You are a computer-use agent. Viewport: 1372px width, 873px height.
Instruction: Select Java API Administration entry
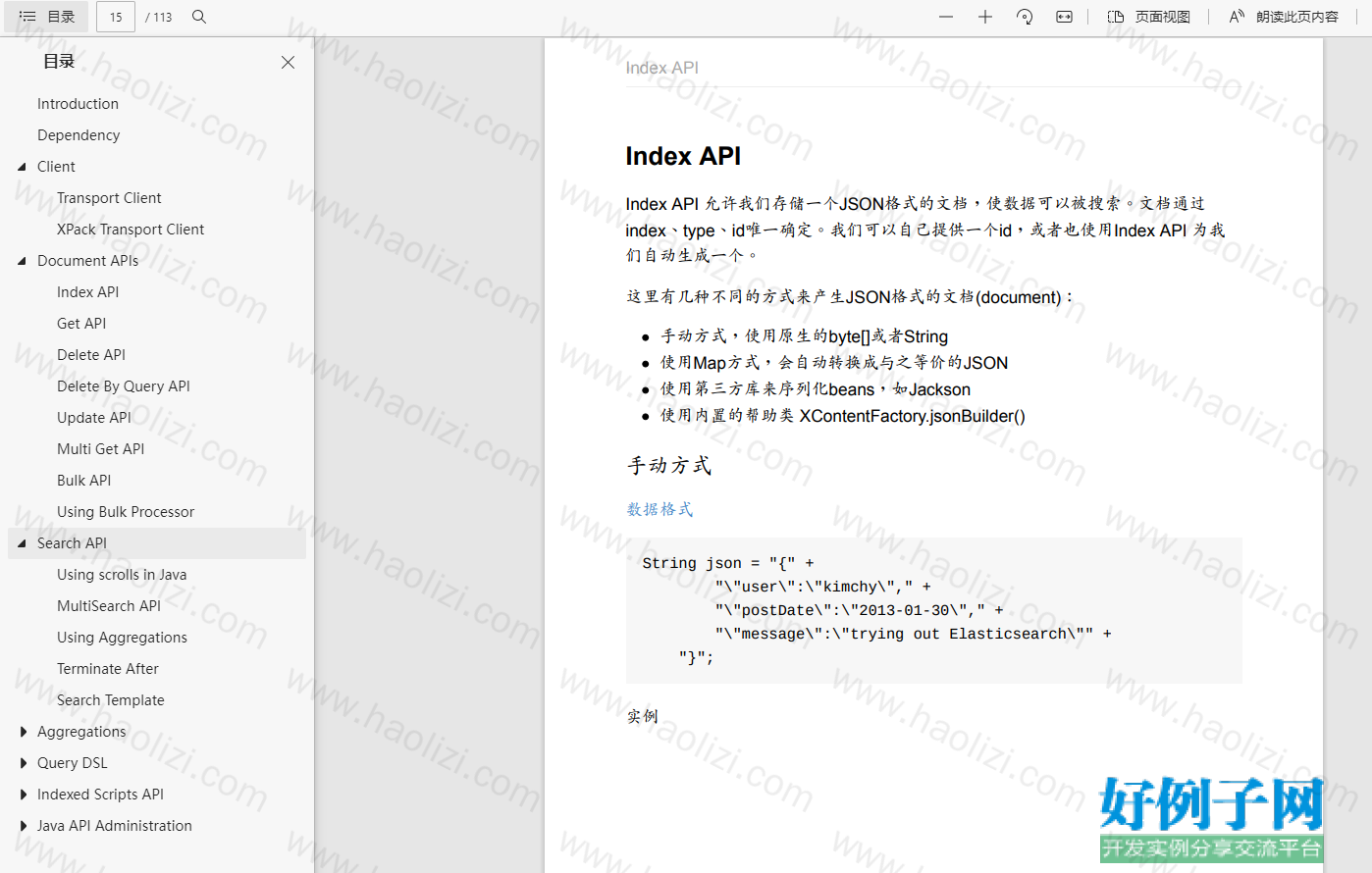click(x=115, y=826)
